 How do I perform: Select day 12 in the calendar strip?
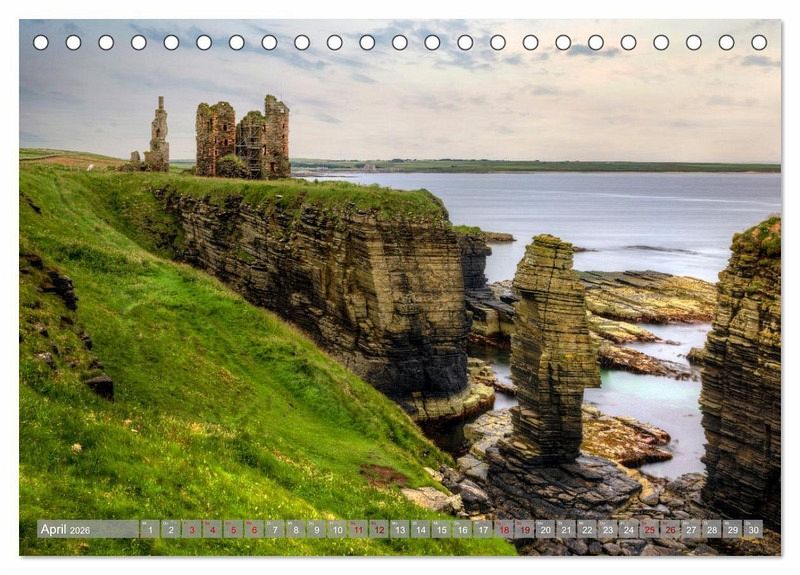379,529
